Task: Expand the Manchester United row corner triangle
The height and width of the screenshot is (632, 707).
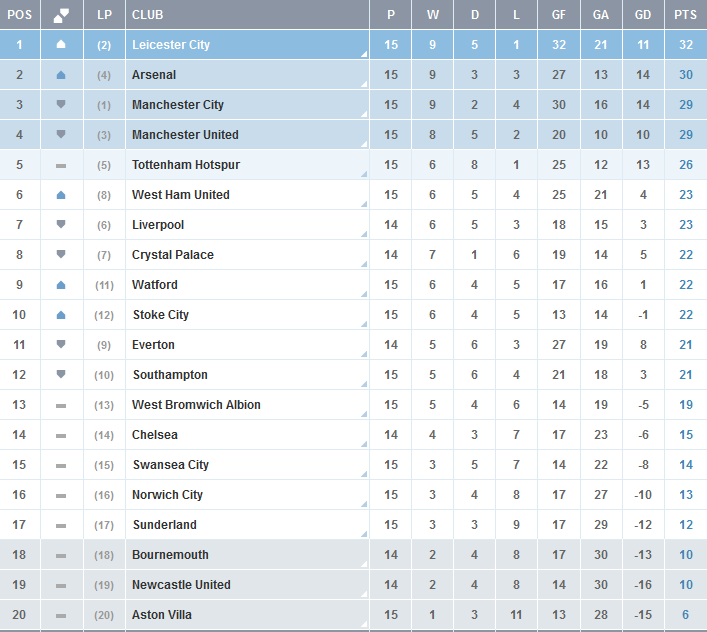Action: click(364, 145)
